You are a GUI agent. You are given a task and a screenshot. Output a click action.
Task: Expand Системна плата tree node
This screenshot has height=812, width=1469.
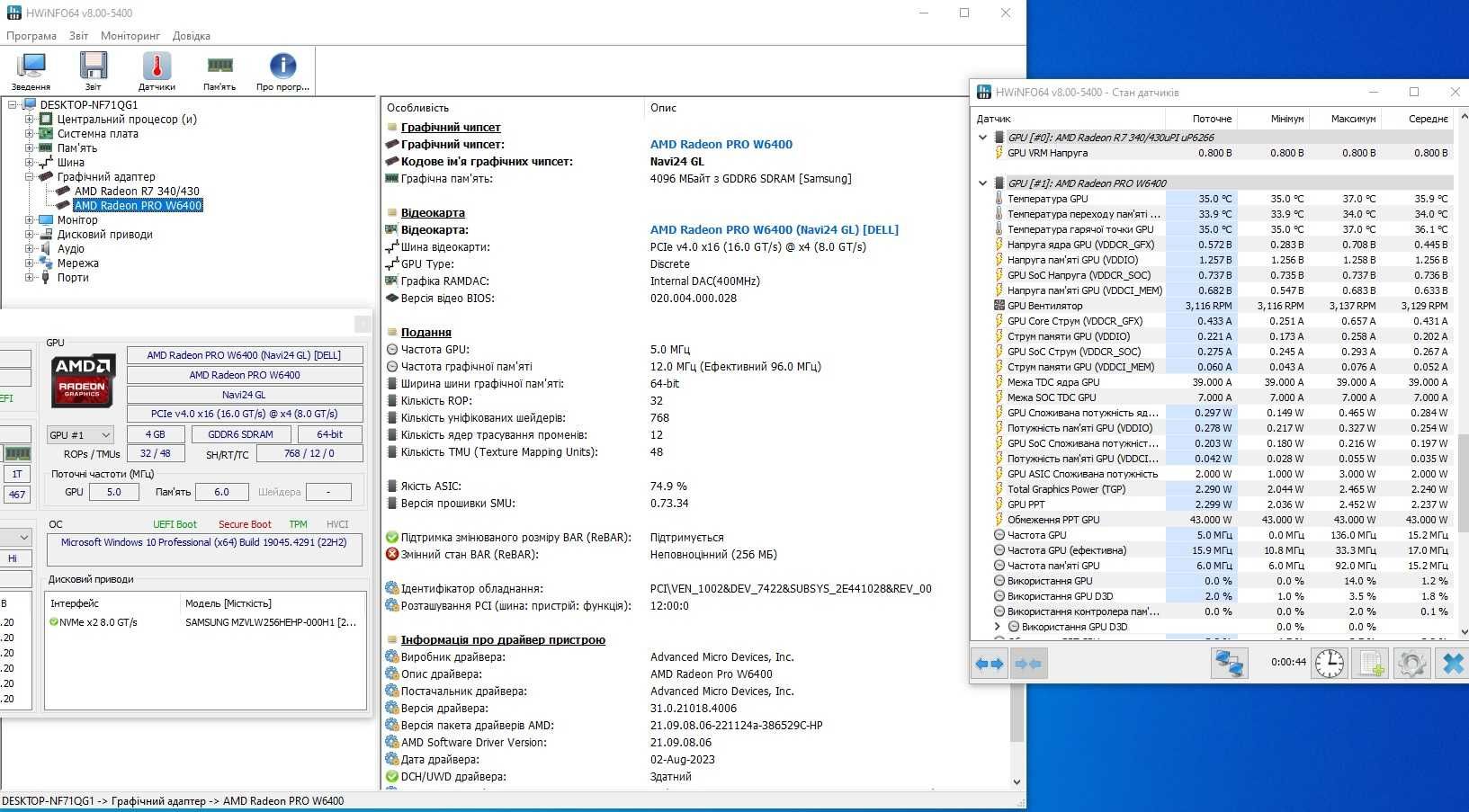(x=29, y=133)
